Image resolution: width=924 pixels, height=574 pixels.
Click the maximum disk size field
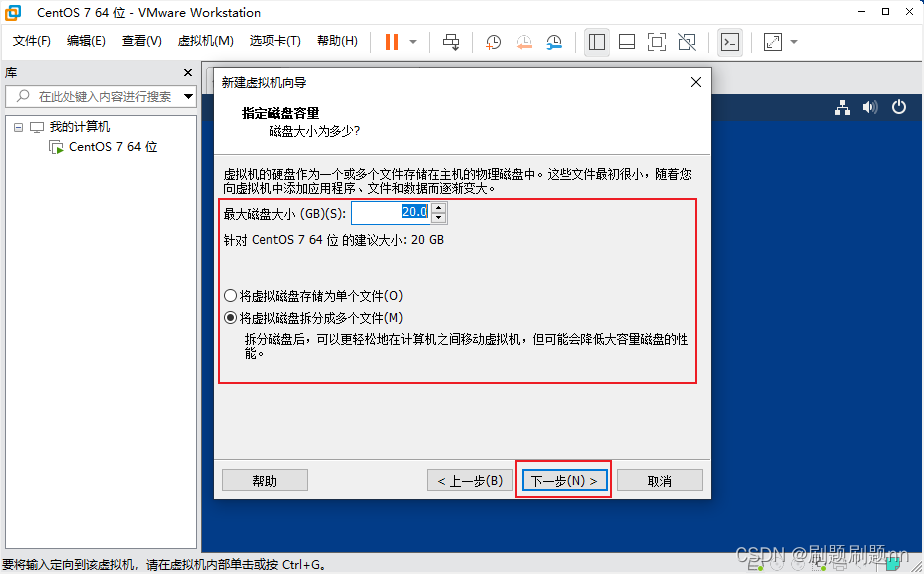click(391, 213)
